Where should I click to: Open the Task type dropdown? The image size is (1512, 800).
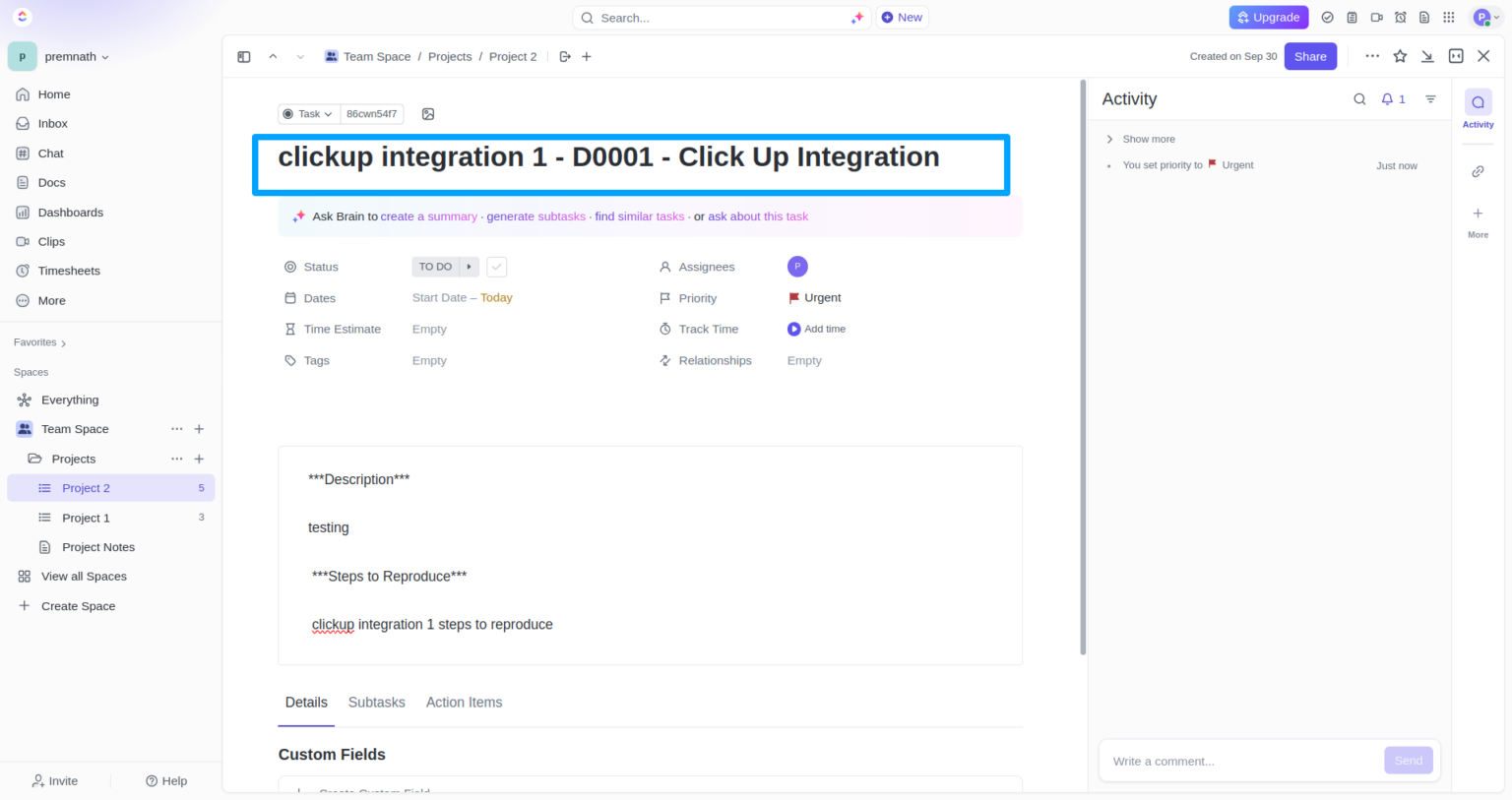[x=309, y=114]
